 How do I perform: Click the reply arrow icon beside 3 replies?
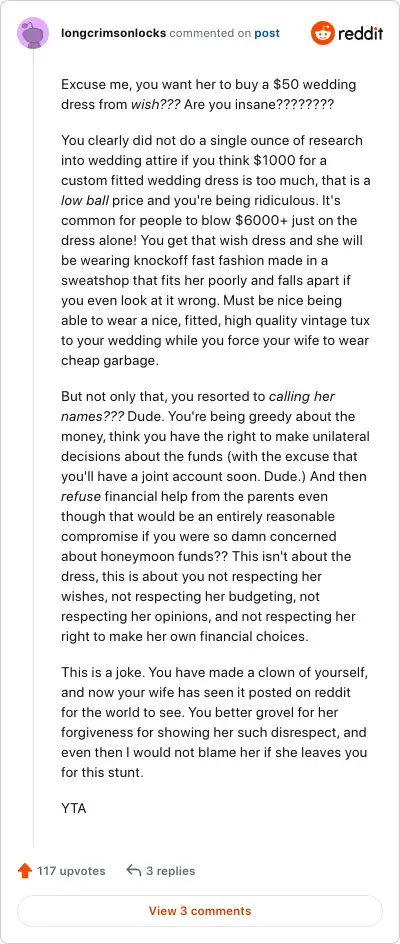click(134, 871)
